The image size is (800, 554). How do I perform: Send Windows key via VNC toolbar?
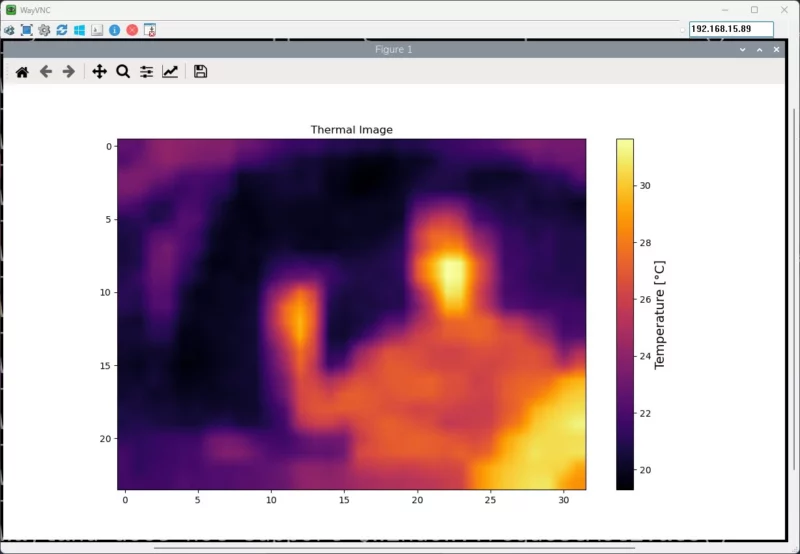click(x=79, y=30)
